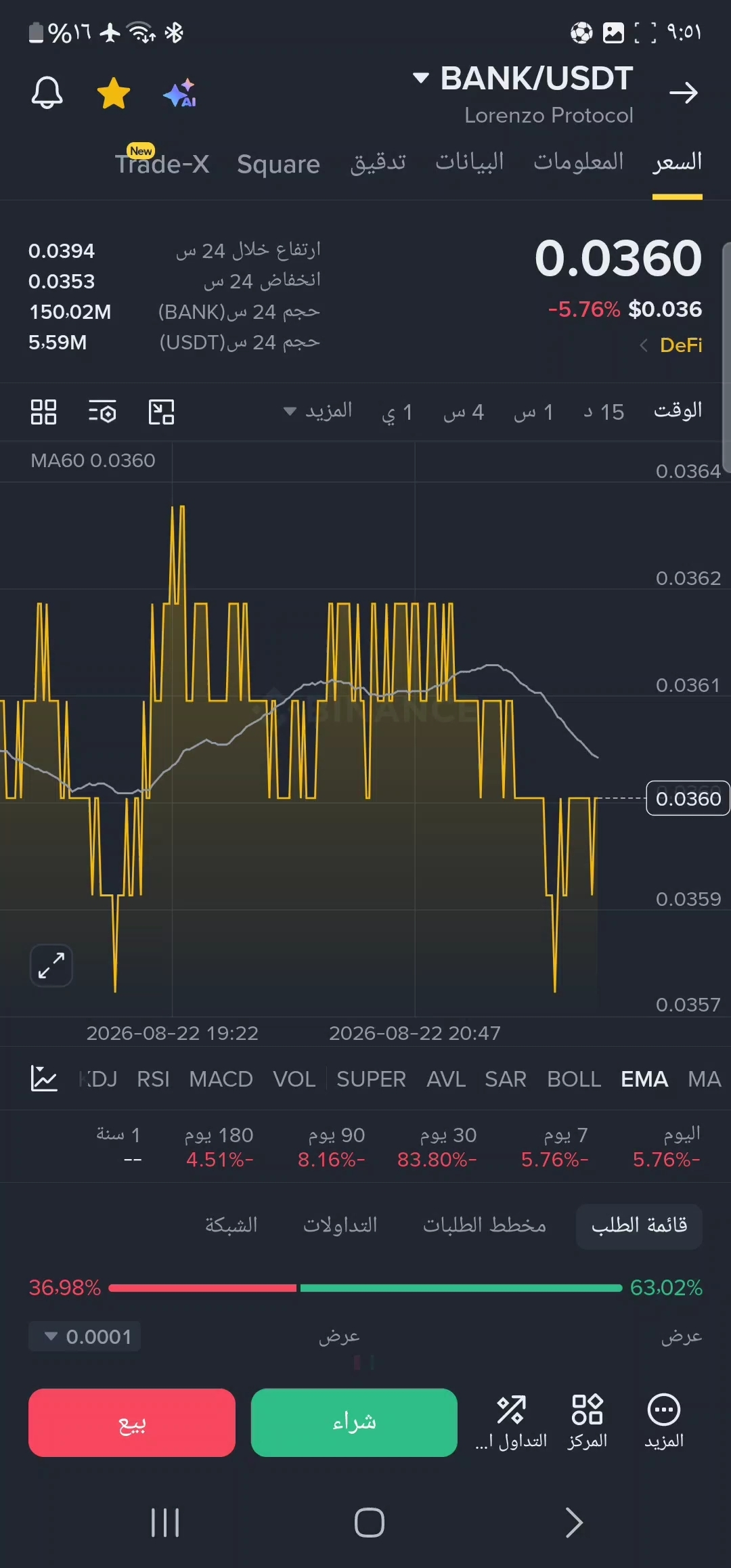Tap the chart drawing tools icon

pyautogui.click(x=161, y=412)
